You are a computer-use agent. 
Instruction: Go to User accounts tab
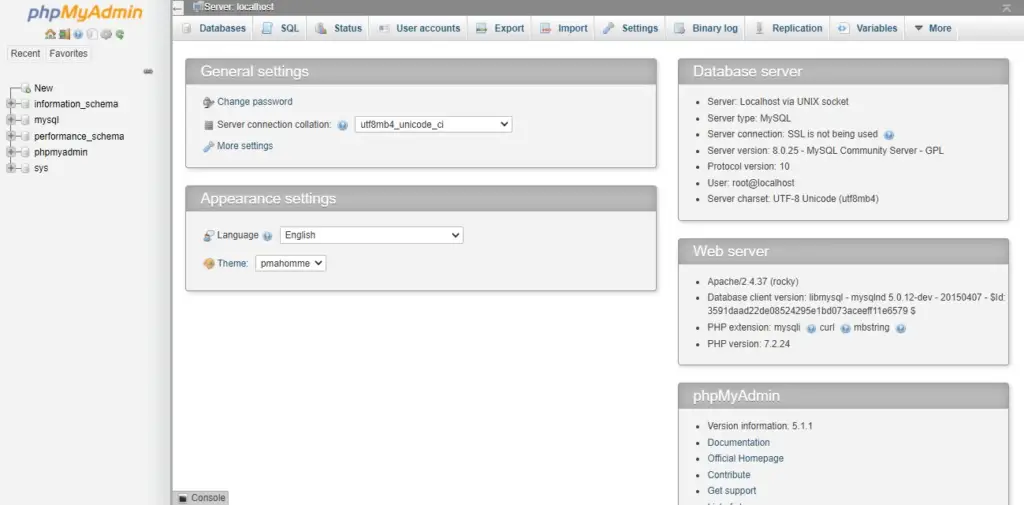coord(419,28)
